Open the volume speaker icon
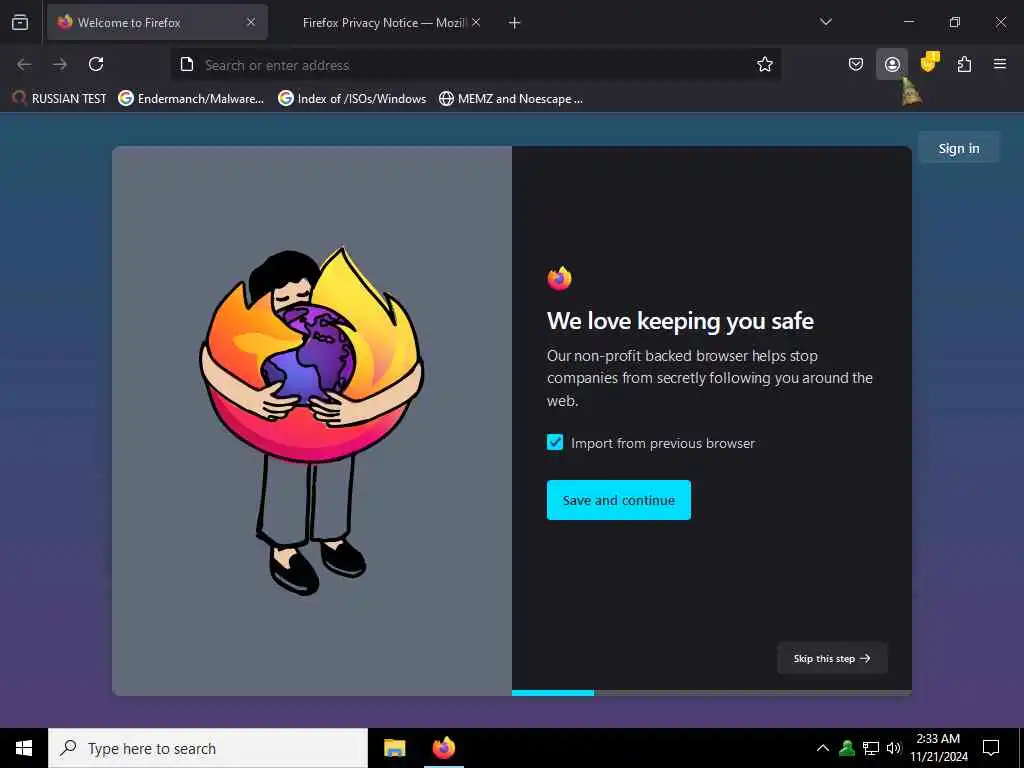This screenshot has width=1024, height=768. [894, 748]
